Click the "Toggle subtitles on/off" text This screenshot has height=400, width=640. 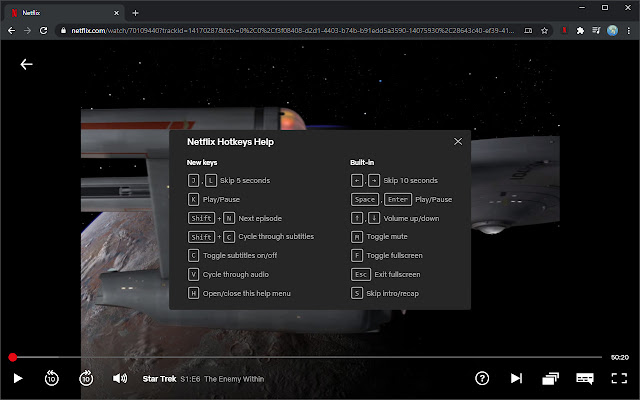240,256
